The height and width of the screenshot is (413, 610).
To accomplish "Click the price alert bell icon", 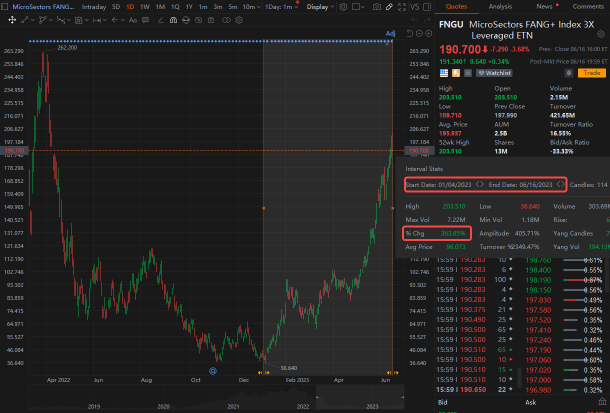I will 569,73.
